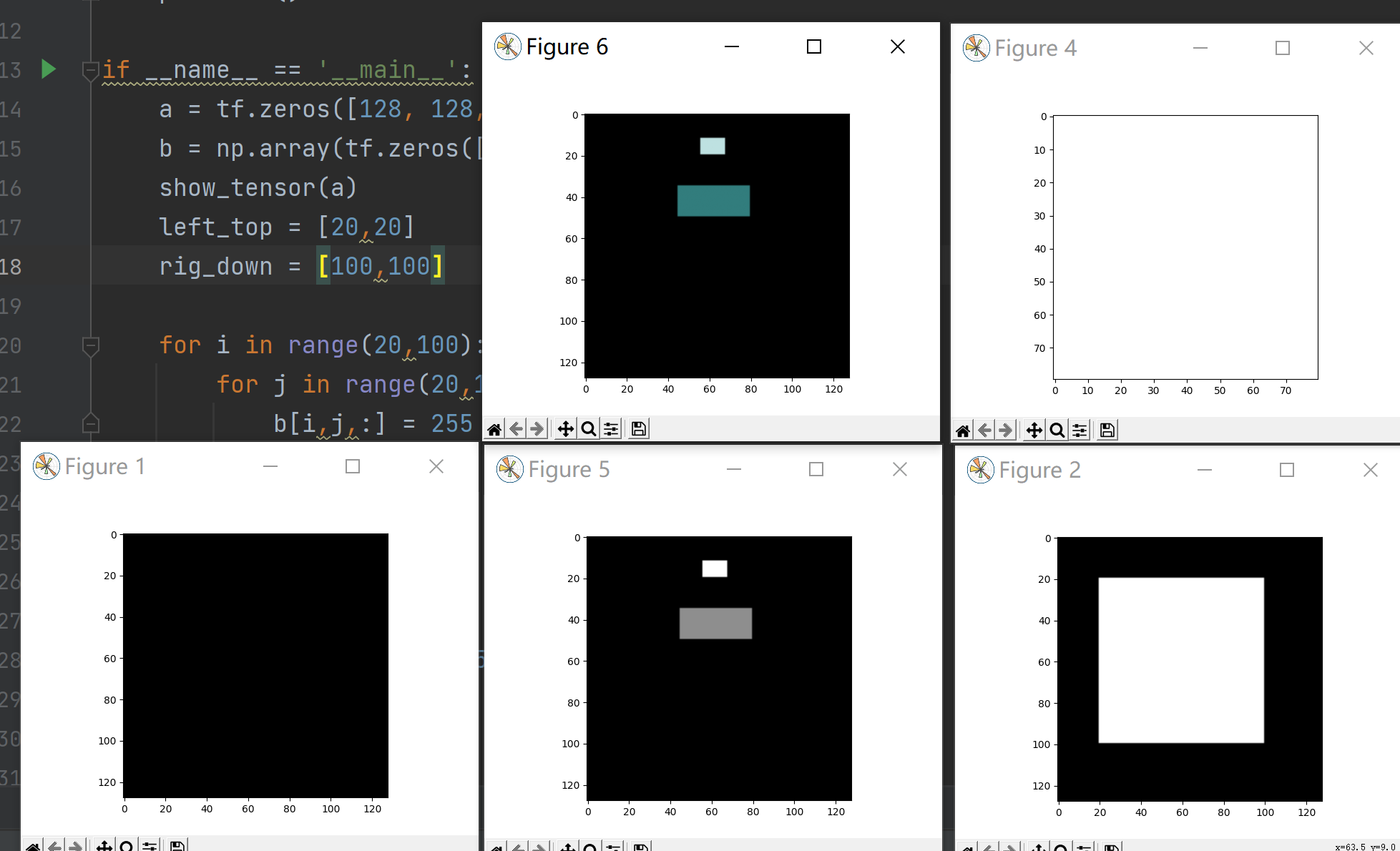Open subplot configuration in Figure 4

pos(1080,431)
